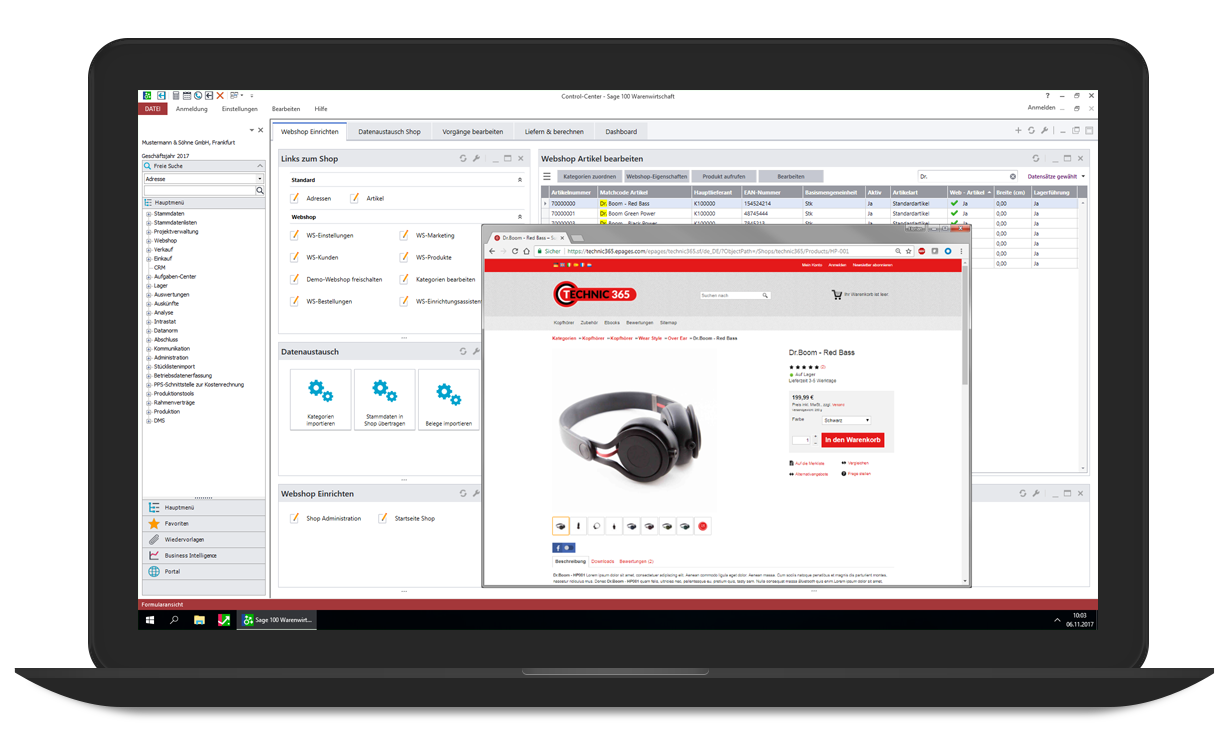Open the Einstellungen menu
Image resolution: width=1228 pixels, height=740 pixels.
coord(239,109)
